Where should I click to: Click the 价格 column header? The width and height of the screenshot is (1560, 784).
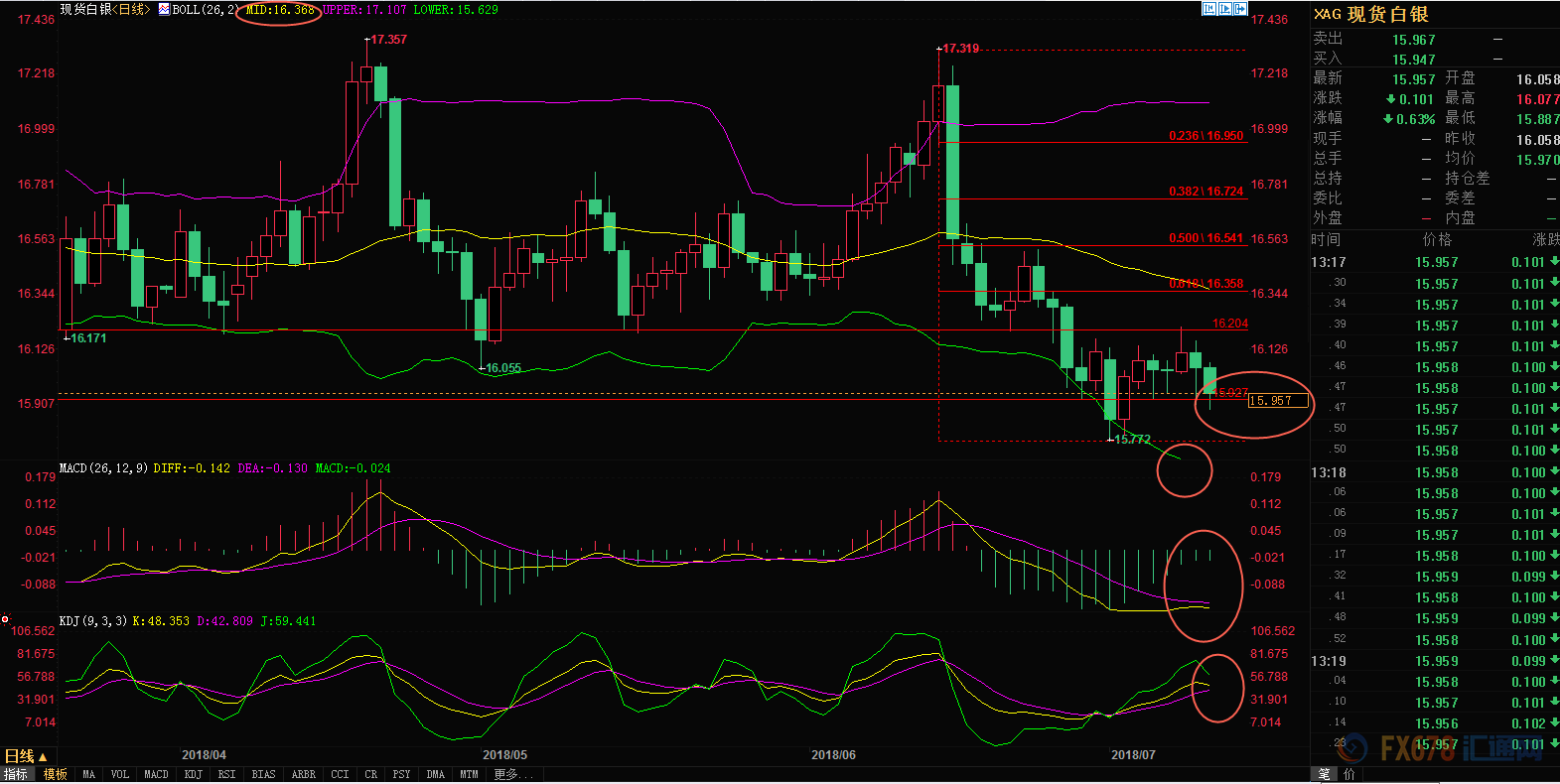1437,239
